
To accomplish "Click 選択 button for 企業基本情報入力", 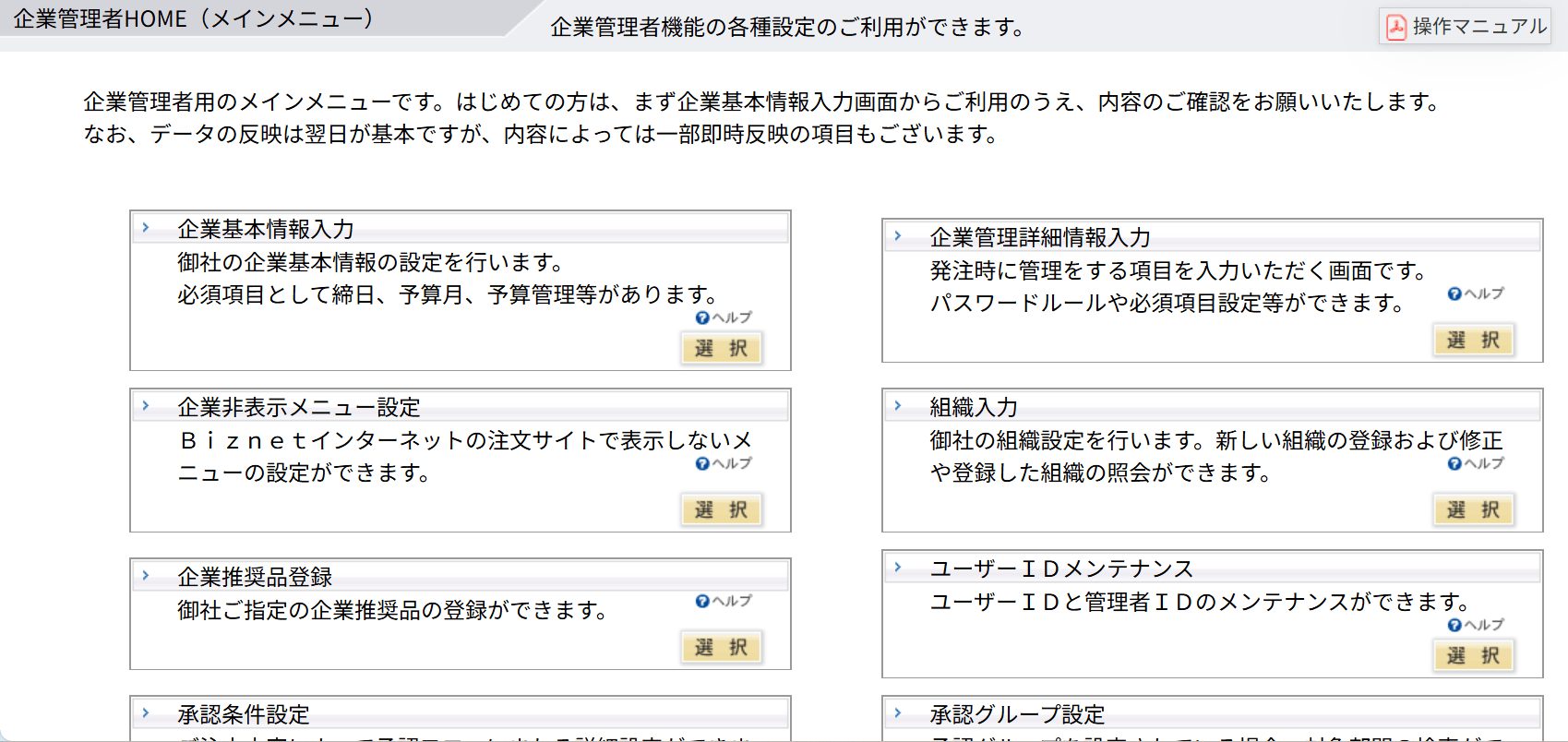I will tap(721, 349).
